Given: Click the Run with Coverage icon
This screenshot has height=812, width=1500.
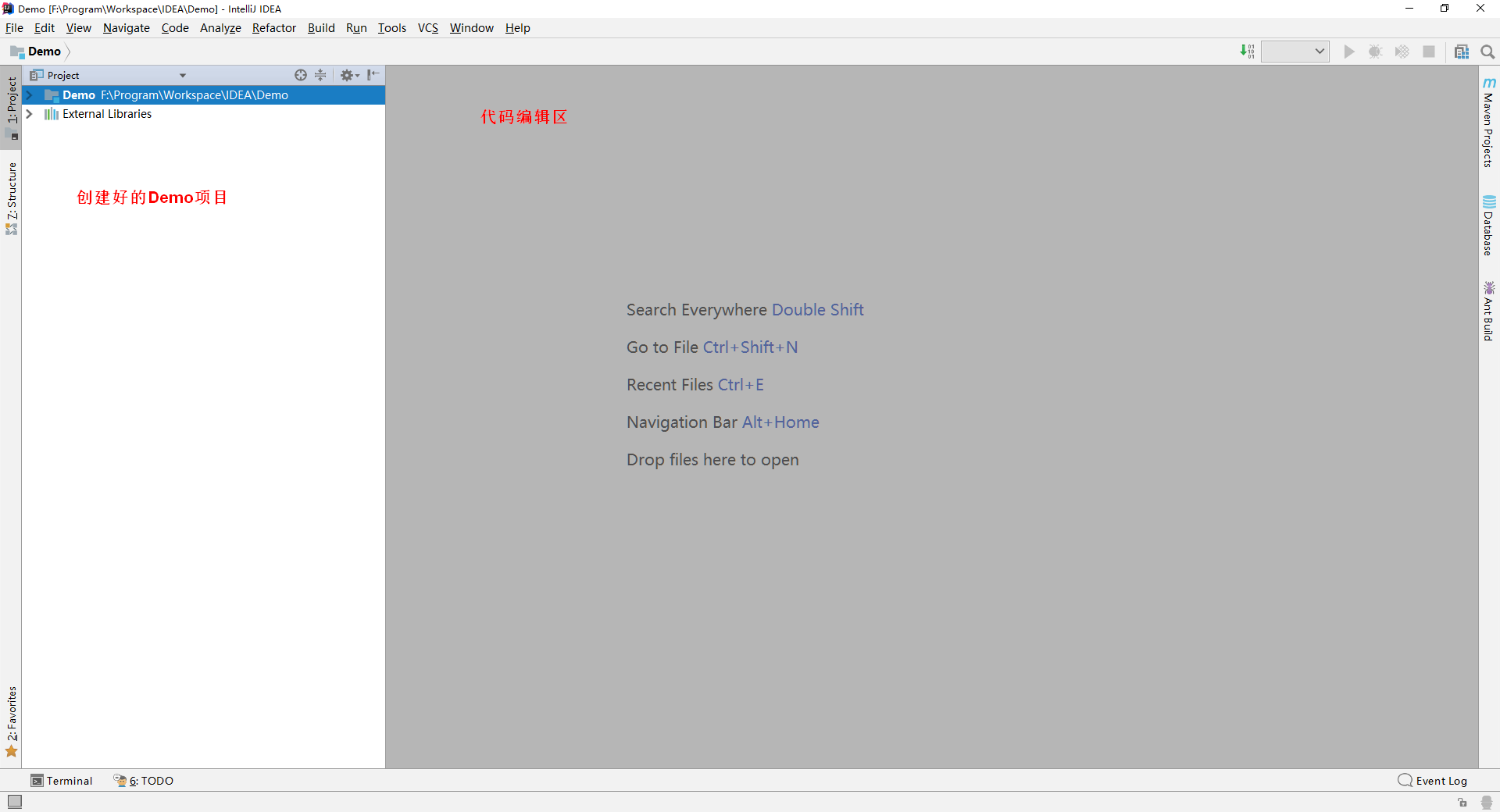Looking at the screenshot, I should pyautogui.click(x=1402, y=52).
